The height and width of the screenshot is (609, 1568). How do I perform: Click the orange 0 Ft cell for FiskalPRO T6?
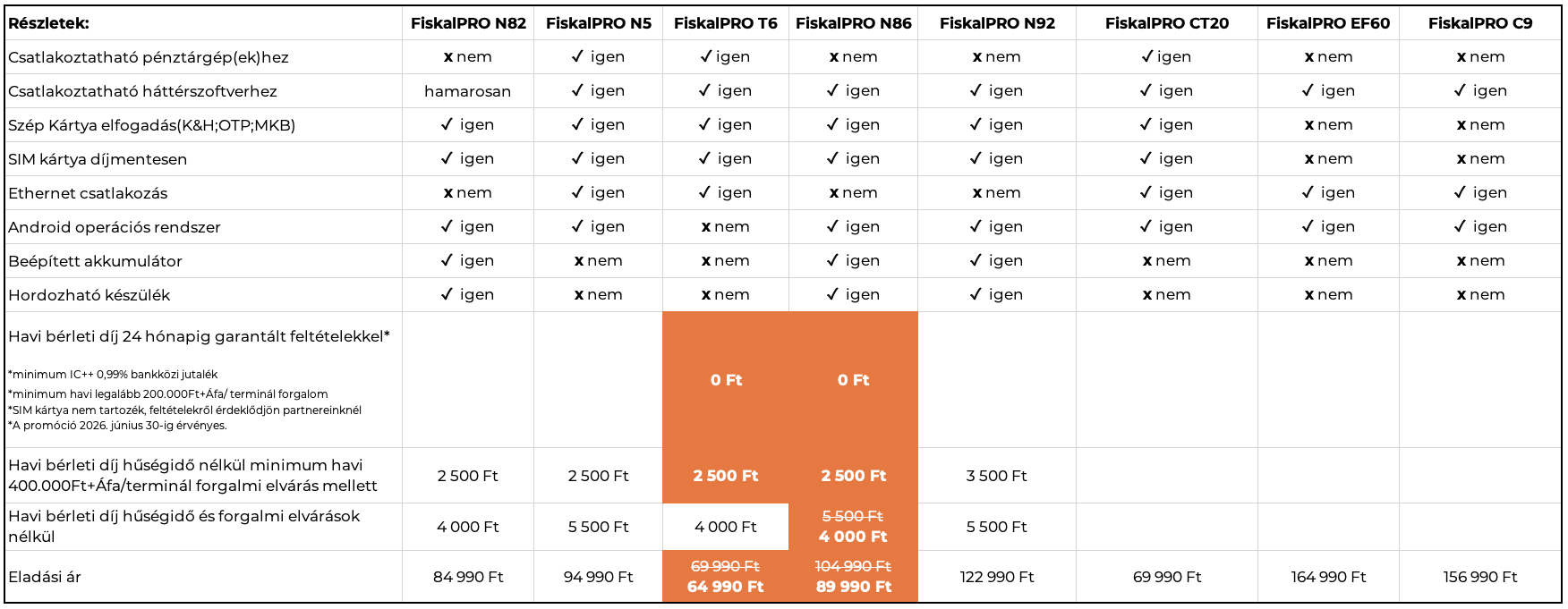(726, 380)
